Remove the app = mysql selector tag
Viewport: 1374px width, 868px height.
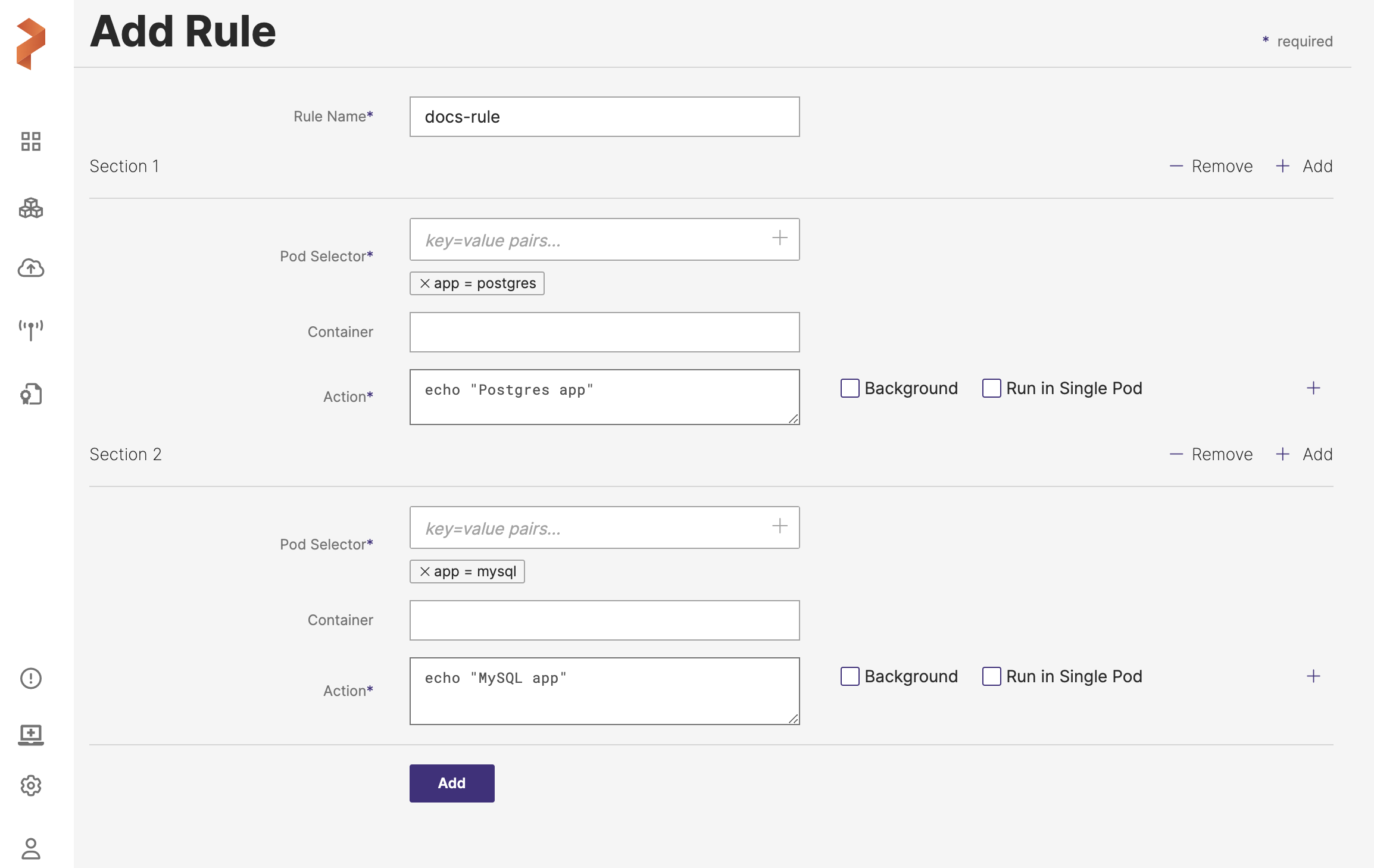tap(424, 572)
